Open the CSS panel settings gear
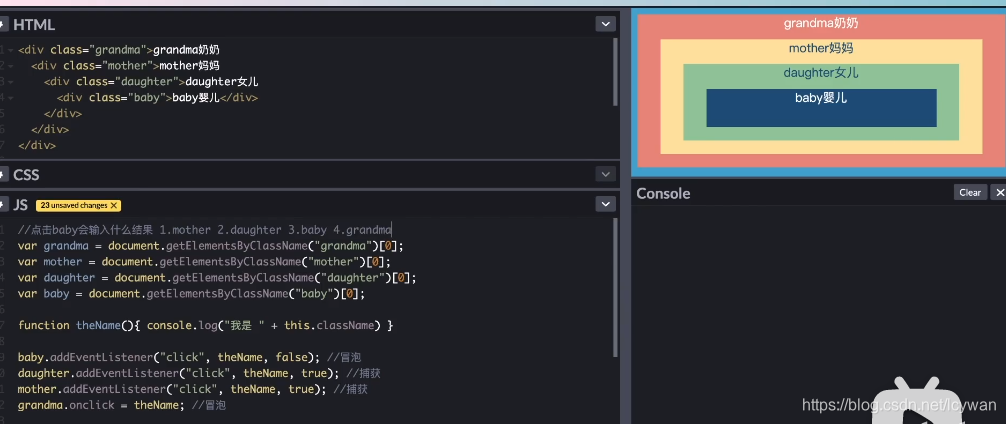The height and width of the screenshot is (424, 1006). point(3,174)
